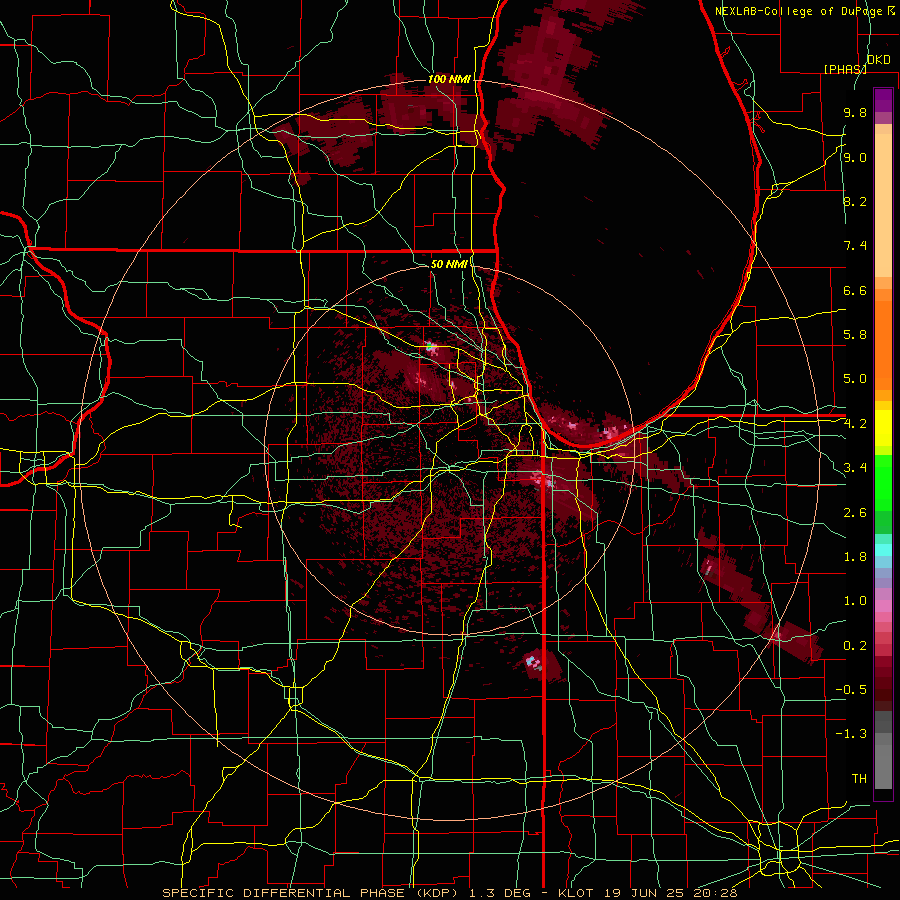Pick the cyan segment of the color bar
900x900 pixels.
883,550
